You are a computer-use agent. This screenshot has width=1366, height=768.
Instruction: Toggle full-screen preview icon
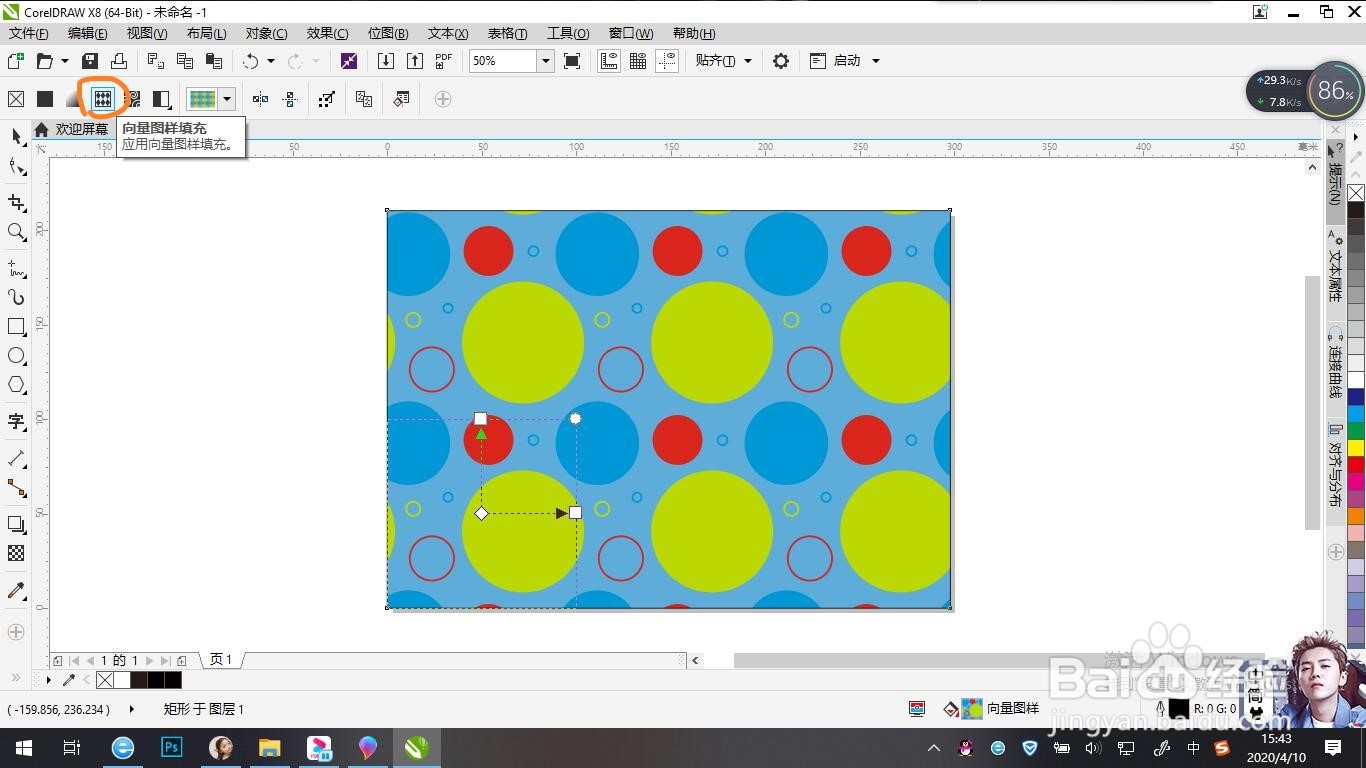pos(572,61)
